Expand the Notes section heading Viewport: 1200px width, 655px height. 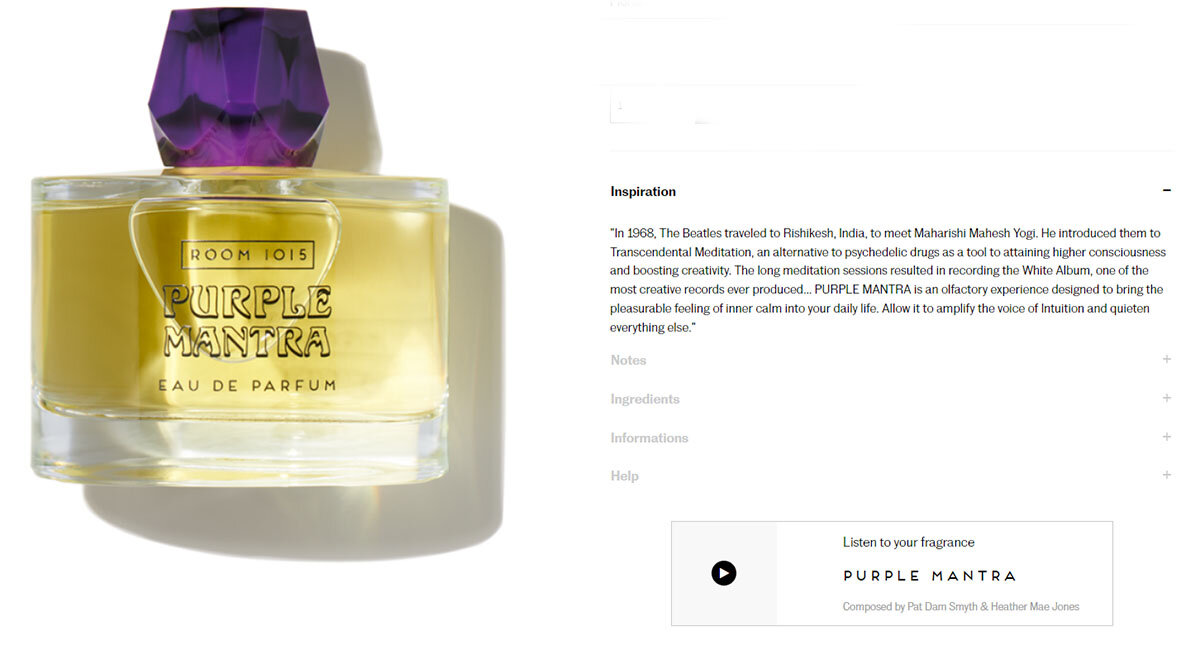(x=628, y=360)
